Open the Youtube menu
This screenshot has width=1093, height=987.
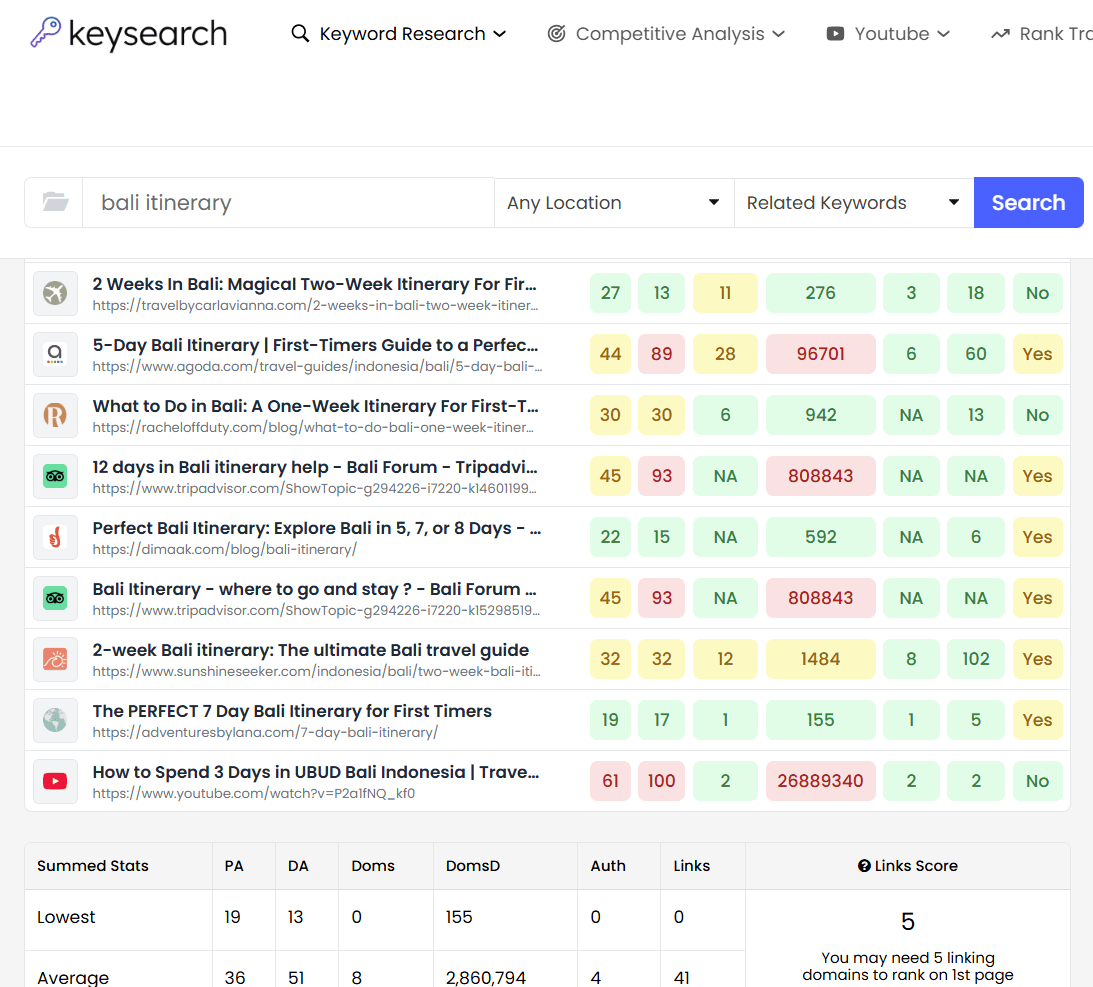pyautogui.click(x=888, y=33)
